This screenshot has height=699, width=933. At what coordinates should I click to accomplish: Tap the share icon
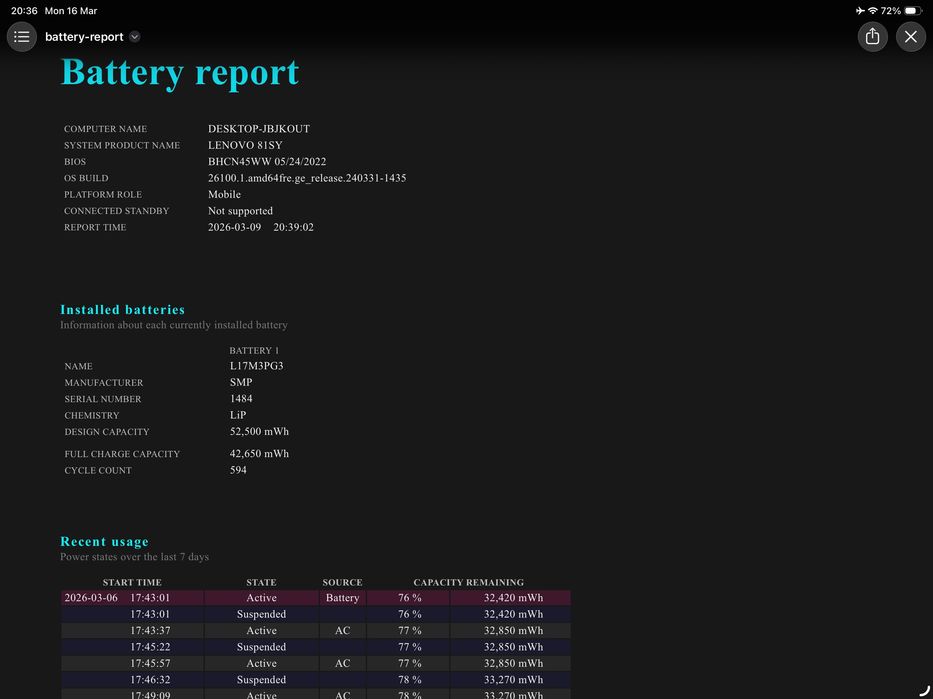[872, 37]
